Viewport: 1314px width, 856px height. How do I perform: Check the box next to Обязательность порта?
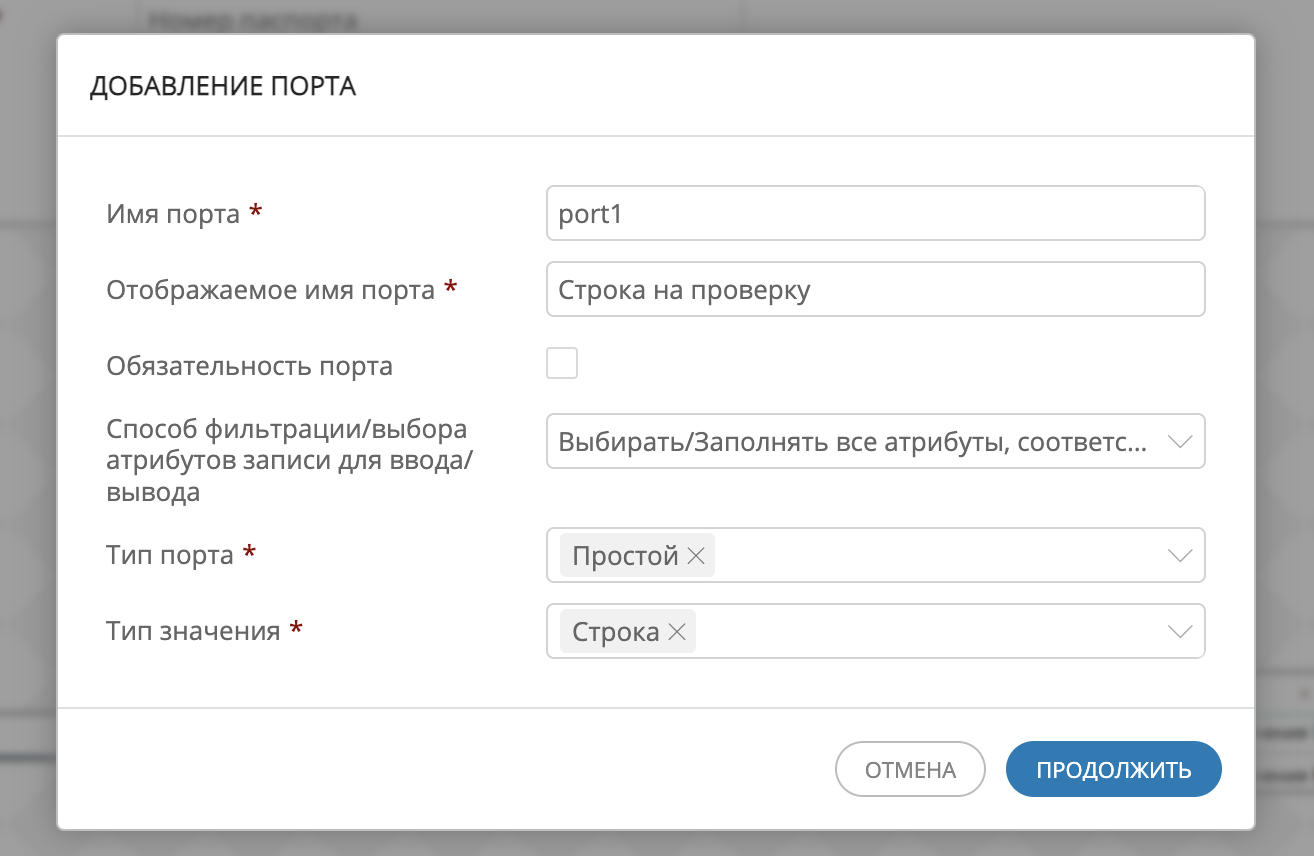click(562, 363)
